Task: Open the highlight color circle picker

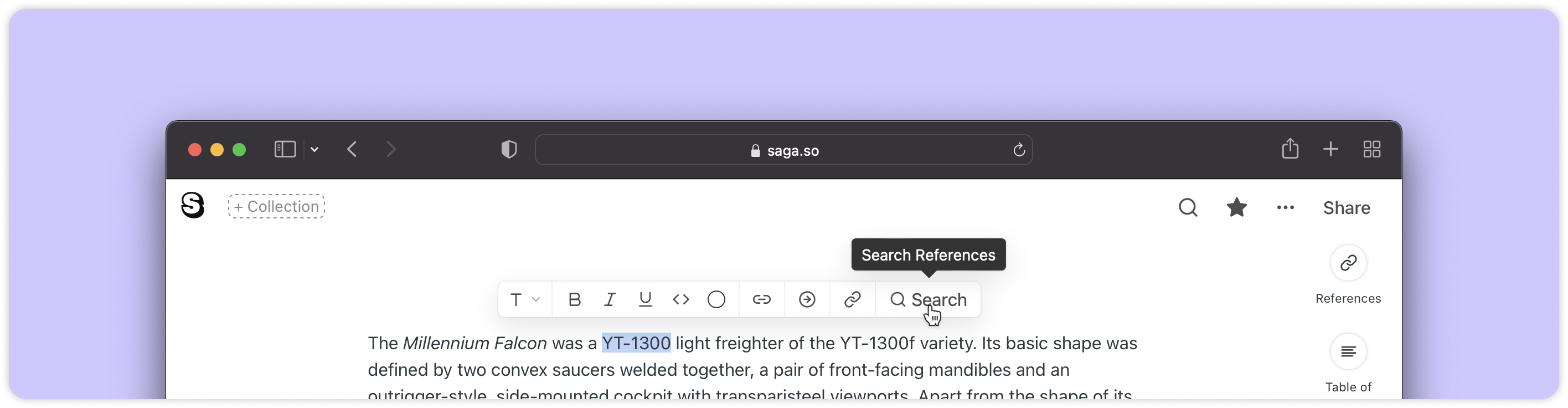Action: coord(716,299)
